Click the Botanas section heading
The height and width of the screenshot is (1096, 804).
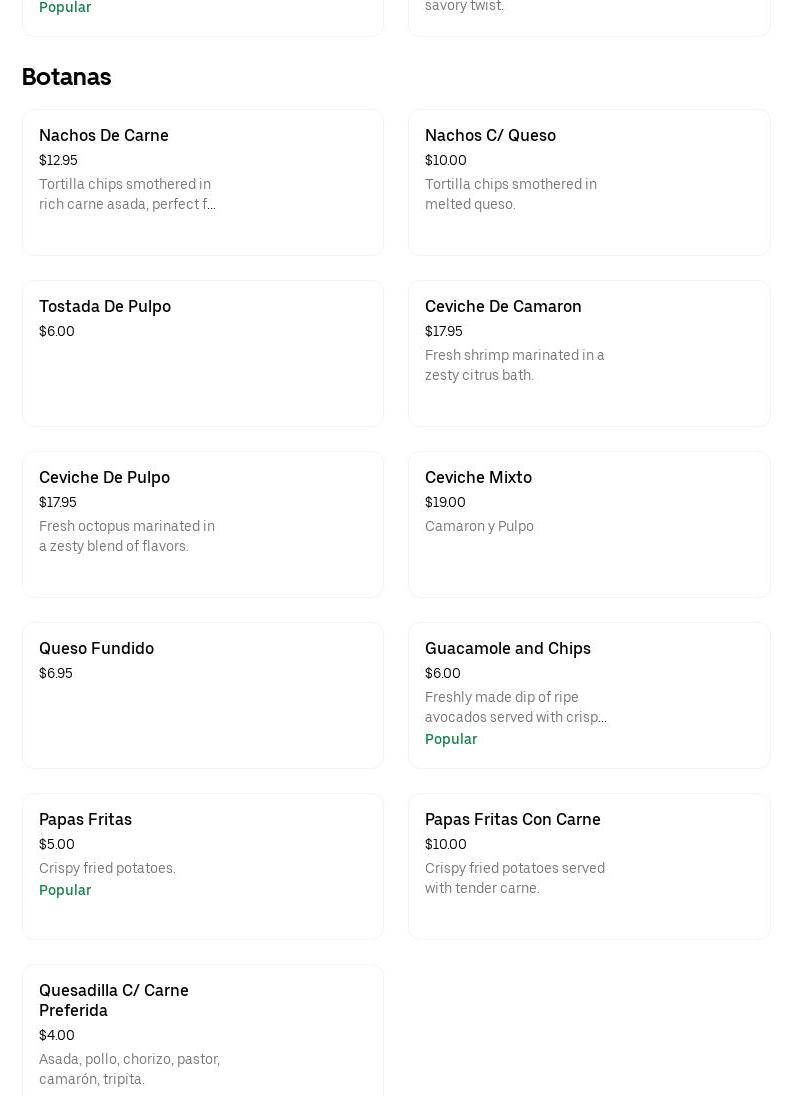(x=66, y=77)
